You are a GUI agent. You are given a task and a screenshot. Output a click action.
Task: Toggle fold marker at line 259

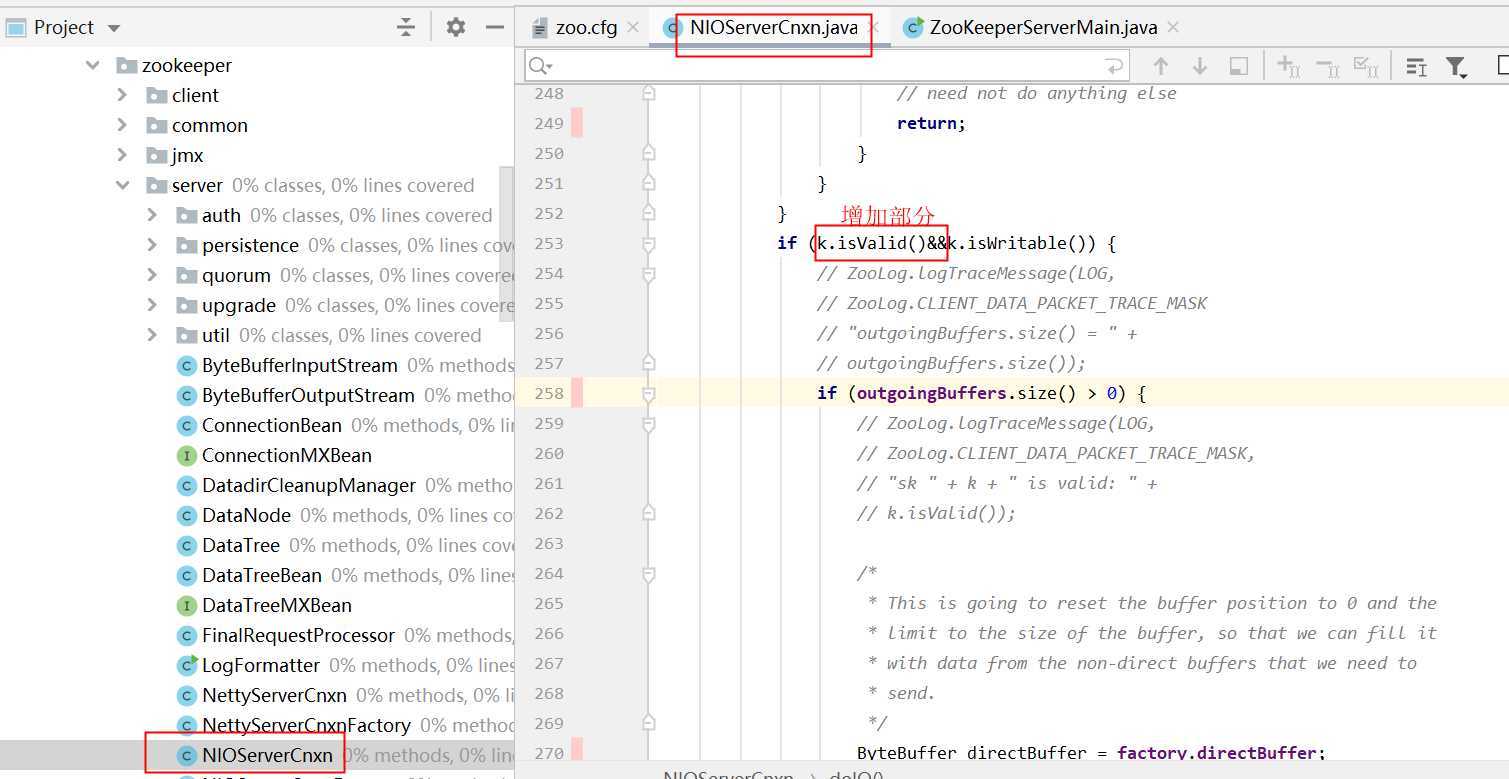coord(648,424)
